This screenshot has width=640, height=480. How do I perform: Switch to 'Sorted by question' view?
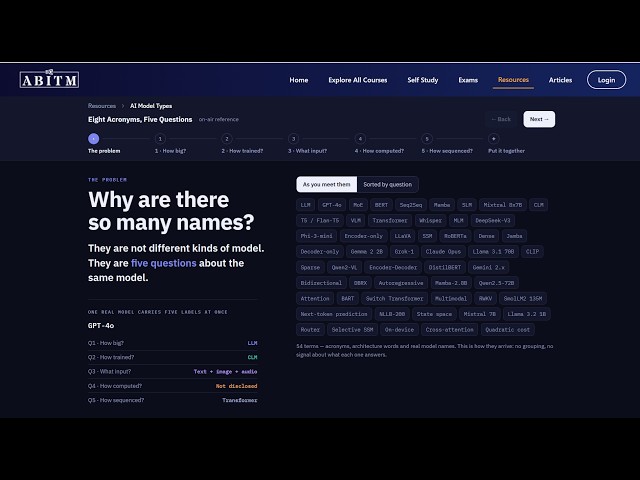click(x=387, y=184)
